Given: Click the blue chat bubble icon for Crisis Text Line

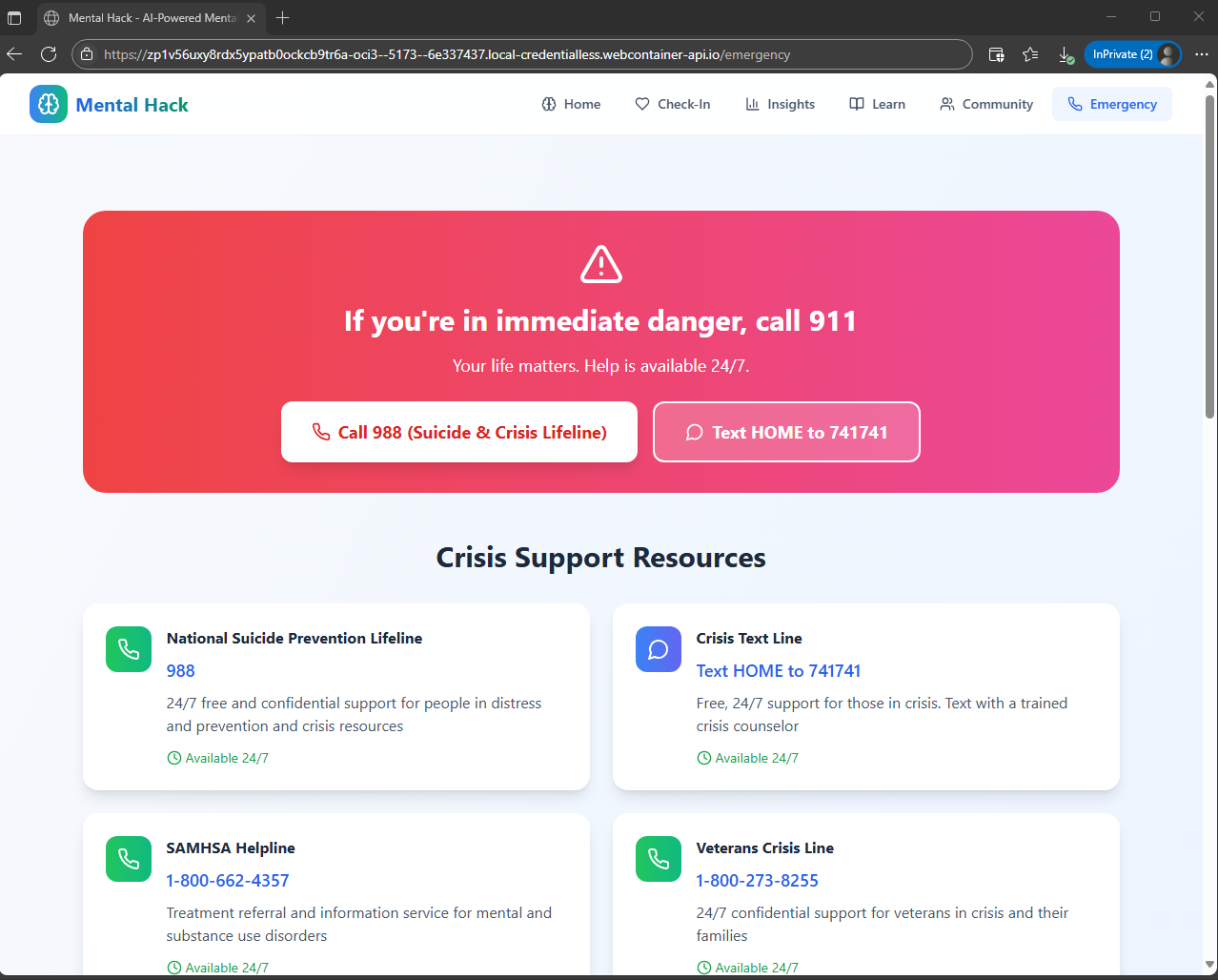Looking at the screenshot, I should [x=659, y=649].
